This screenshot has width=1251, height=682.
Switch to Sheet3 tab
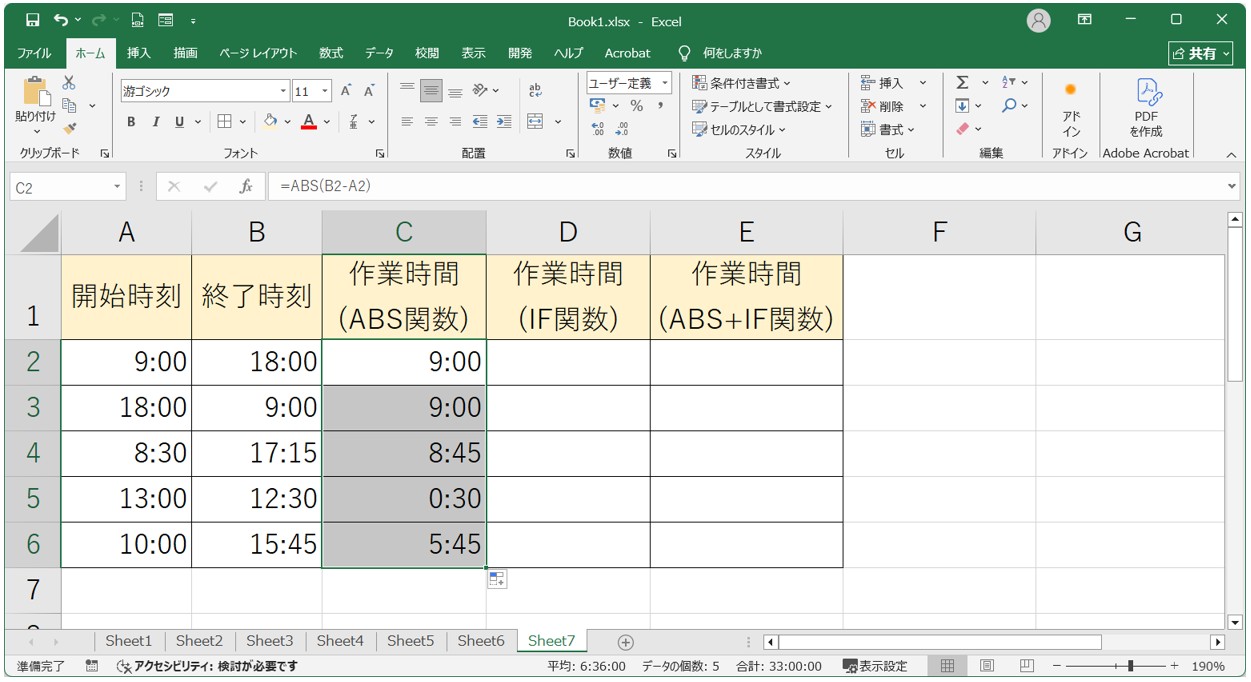click(x=270, y=641)
